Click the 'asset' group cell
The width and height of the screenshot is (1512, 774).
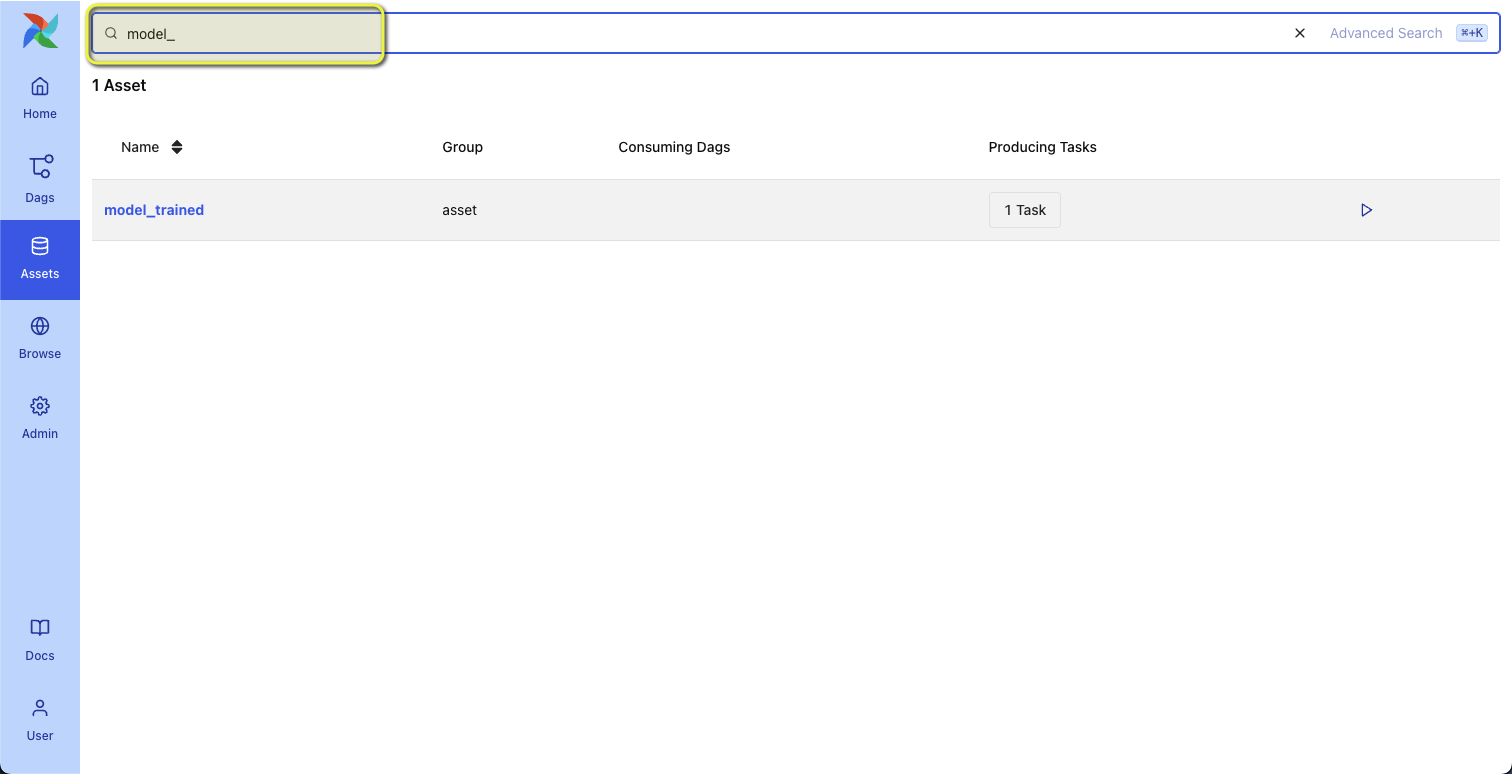459,210
